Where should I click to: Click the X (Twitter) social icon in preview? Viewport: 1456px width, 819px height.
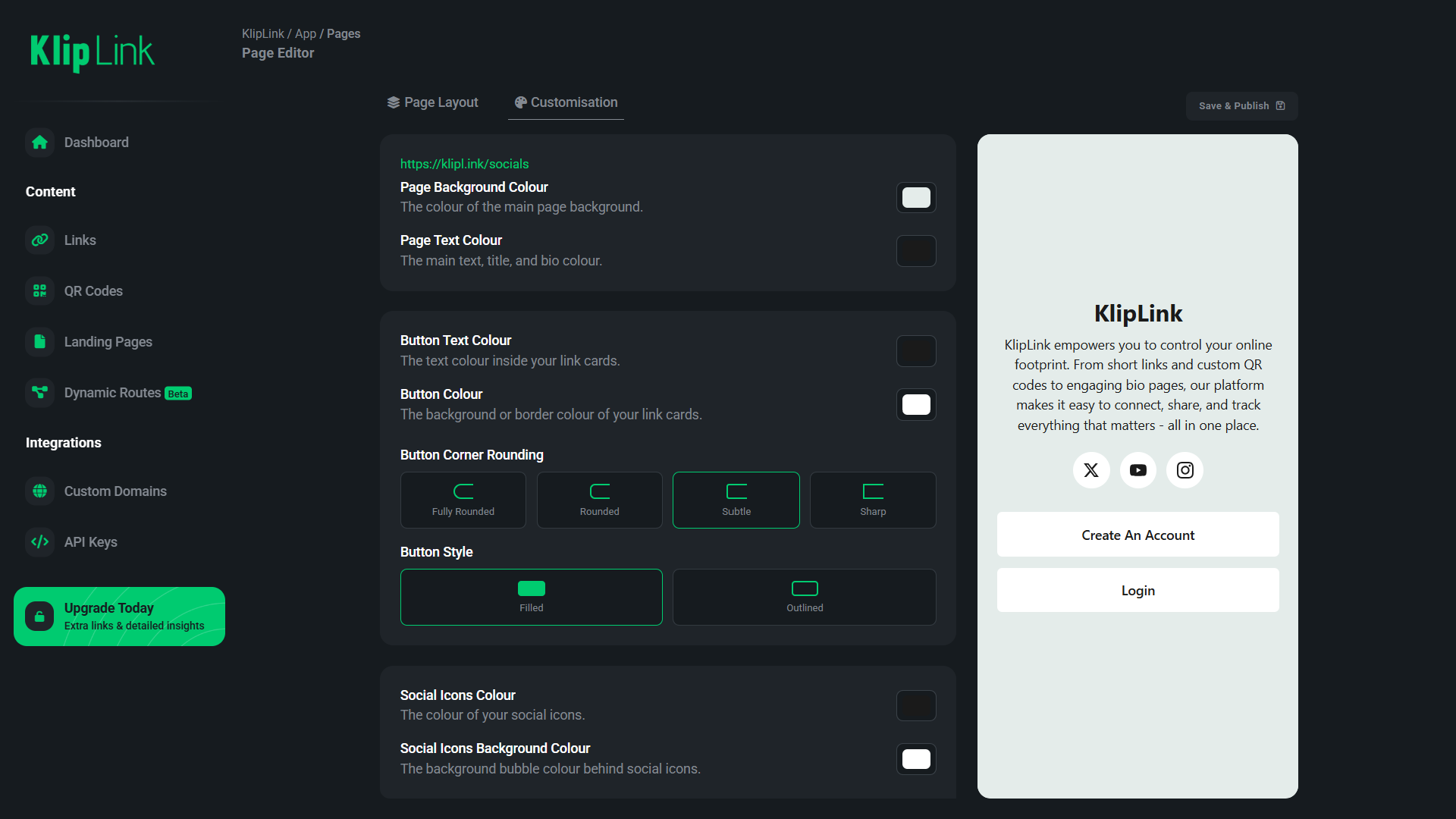(1091, 470)
